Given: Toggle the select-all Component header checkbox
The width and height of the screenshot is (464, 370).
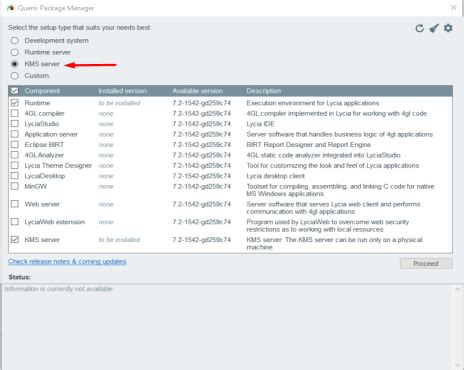Looking at the screenshot, I should (15, 91).
